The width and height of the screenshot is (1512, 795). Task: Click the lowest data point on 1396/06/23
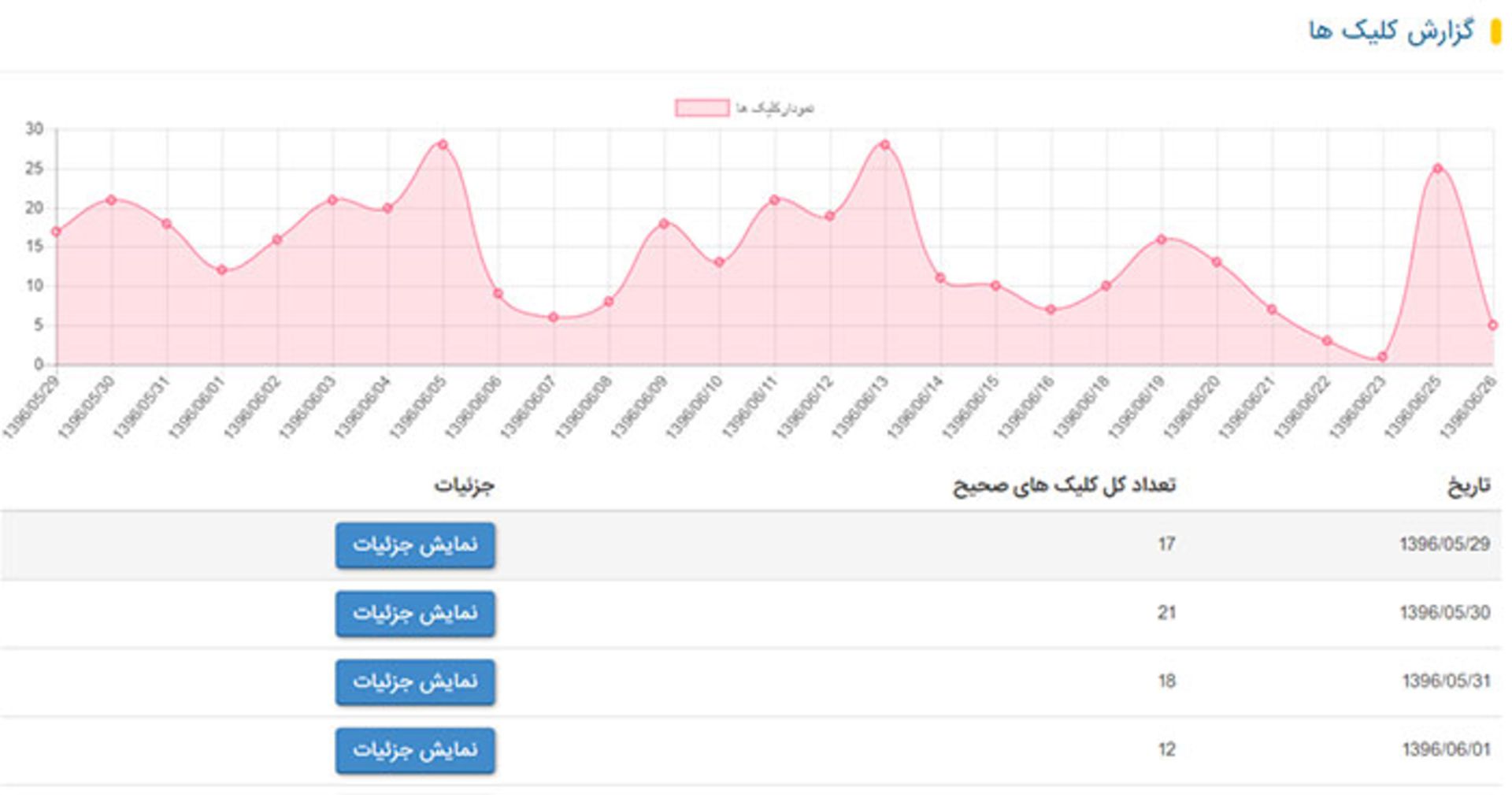1384,356
